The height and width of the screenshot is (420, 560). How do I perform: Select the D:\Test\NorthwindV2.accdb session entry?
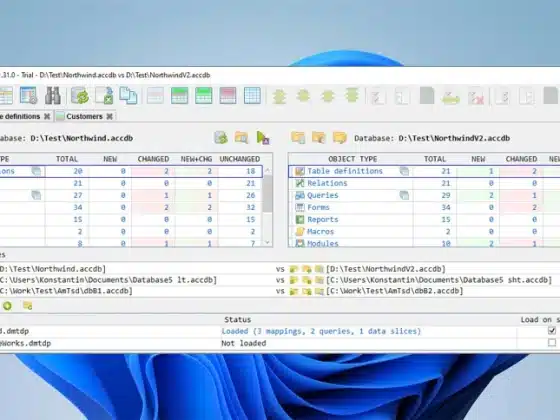pyautogui.click(x=386, y=269)
